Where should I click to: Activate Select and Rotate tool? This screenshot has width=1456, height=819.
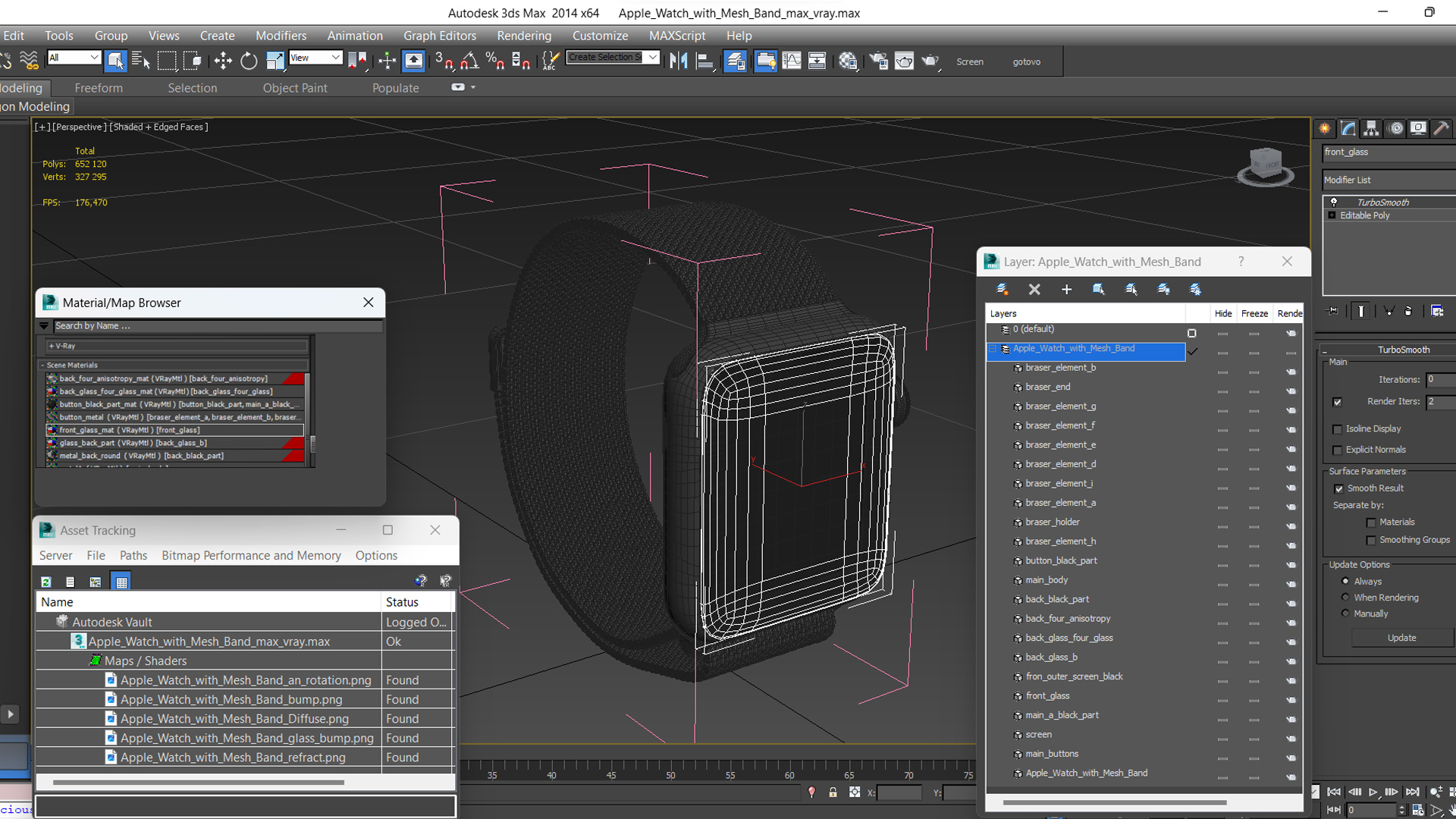[249, 61]
